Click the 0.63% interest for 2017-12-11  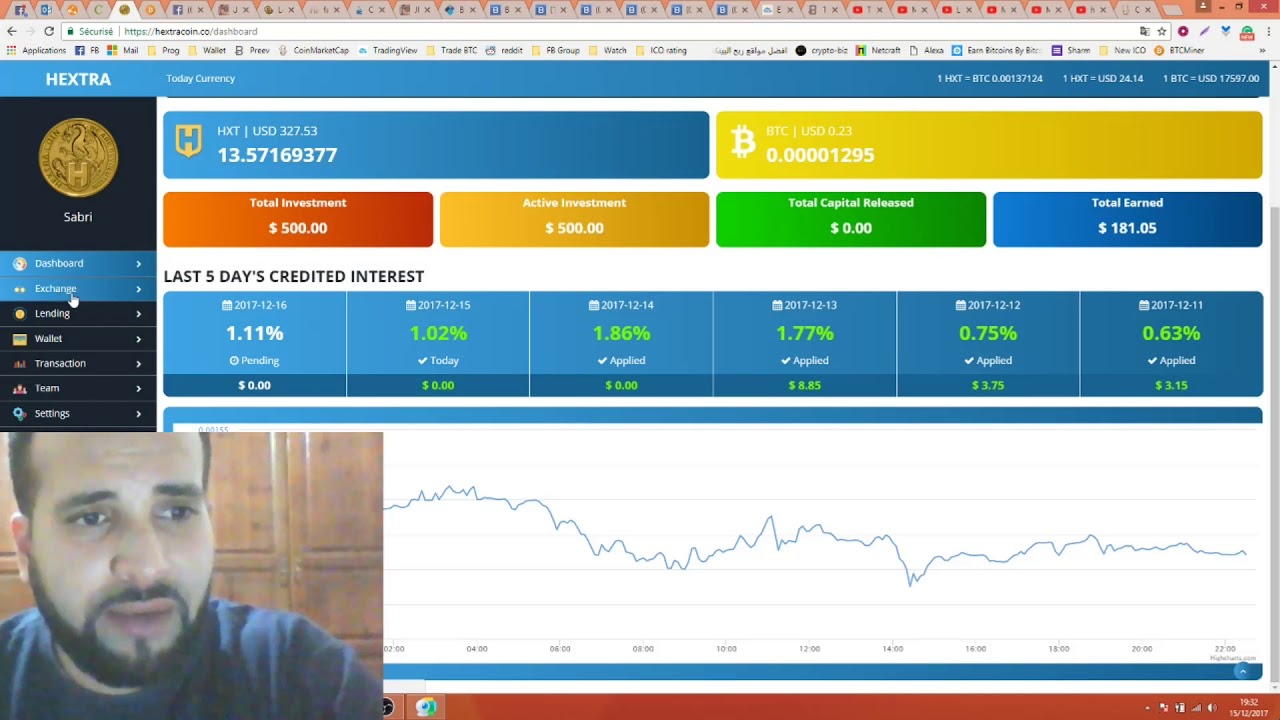[1171, 333]
